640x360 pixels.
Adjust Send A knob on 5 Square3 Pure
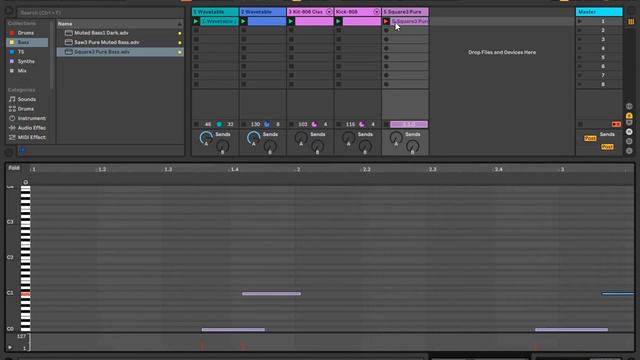396,138
